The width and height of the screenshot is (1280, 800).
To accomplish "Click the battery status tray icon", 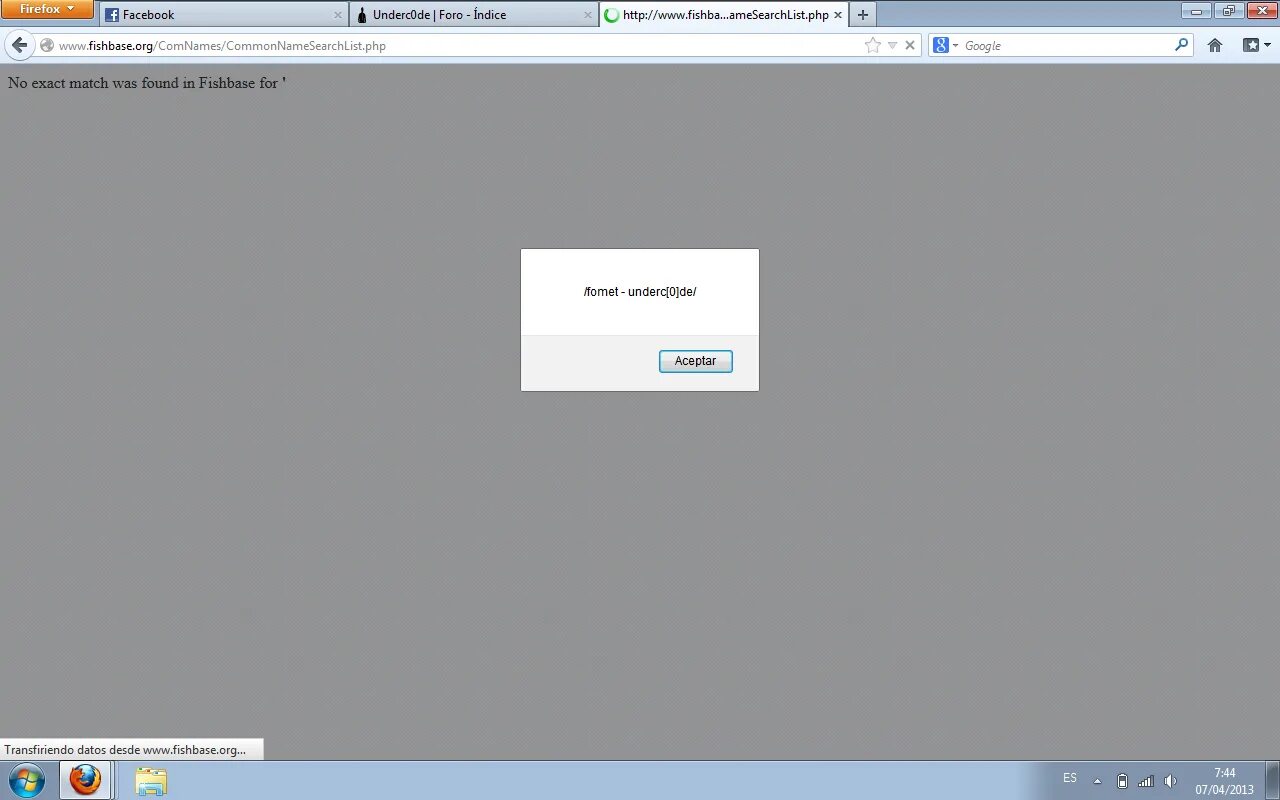I will 1122,781.
